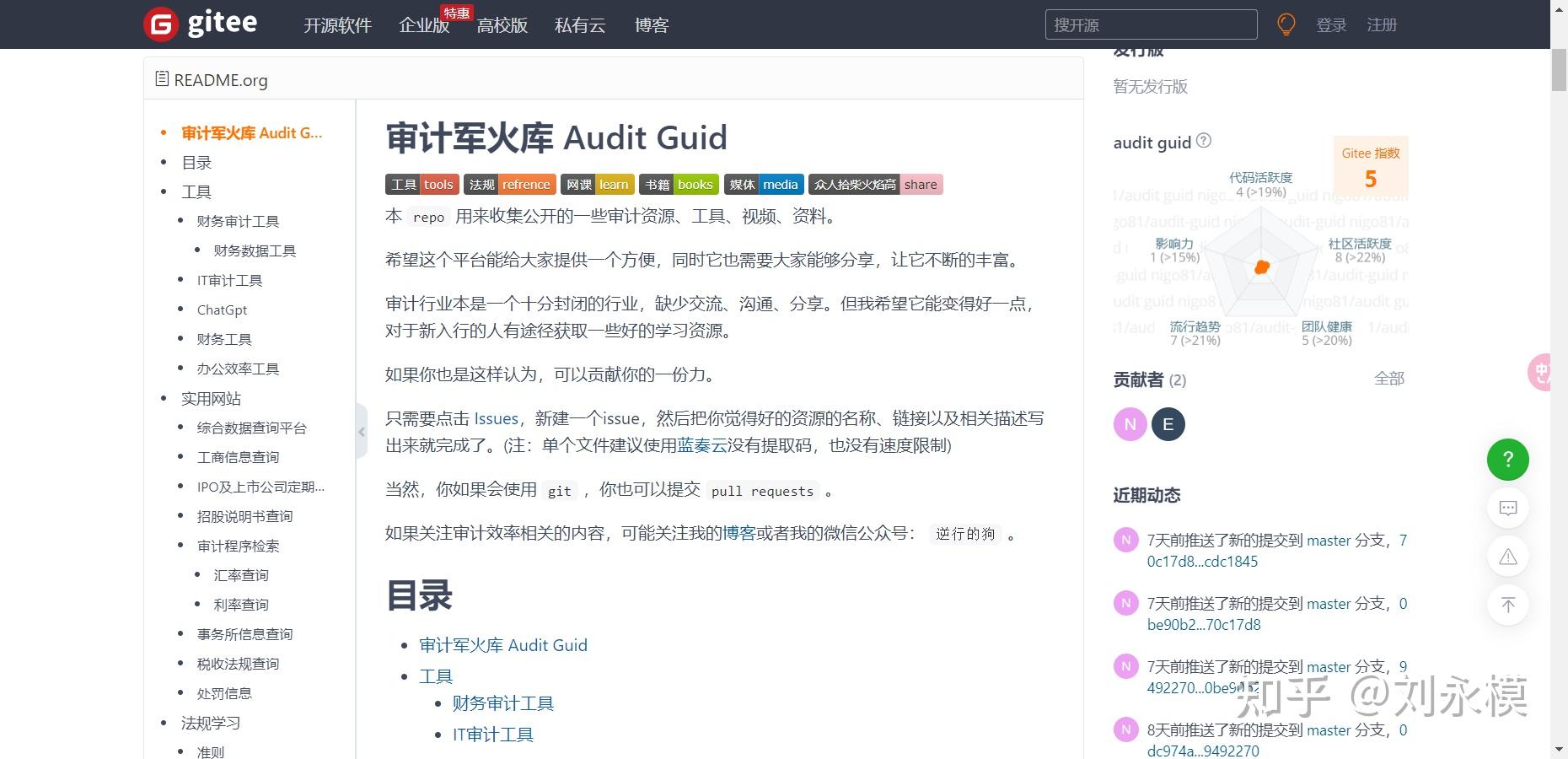This screenshot has width=1568, height=759.
Task: Click the 登录 link
Action: click(x=1330, y=24)
